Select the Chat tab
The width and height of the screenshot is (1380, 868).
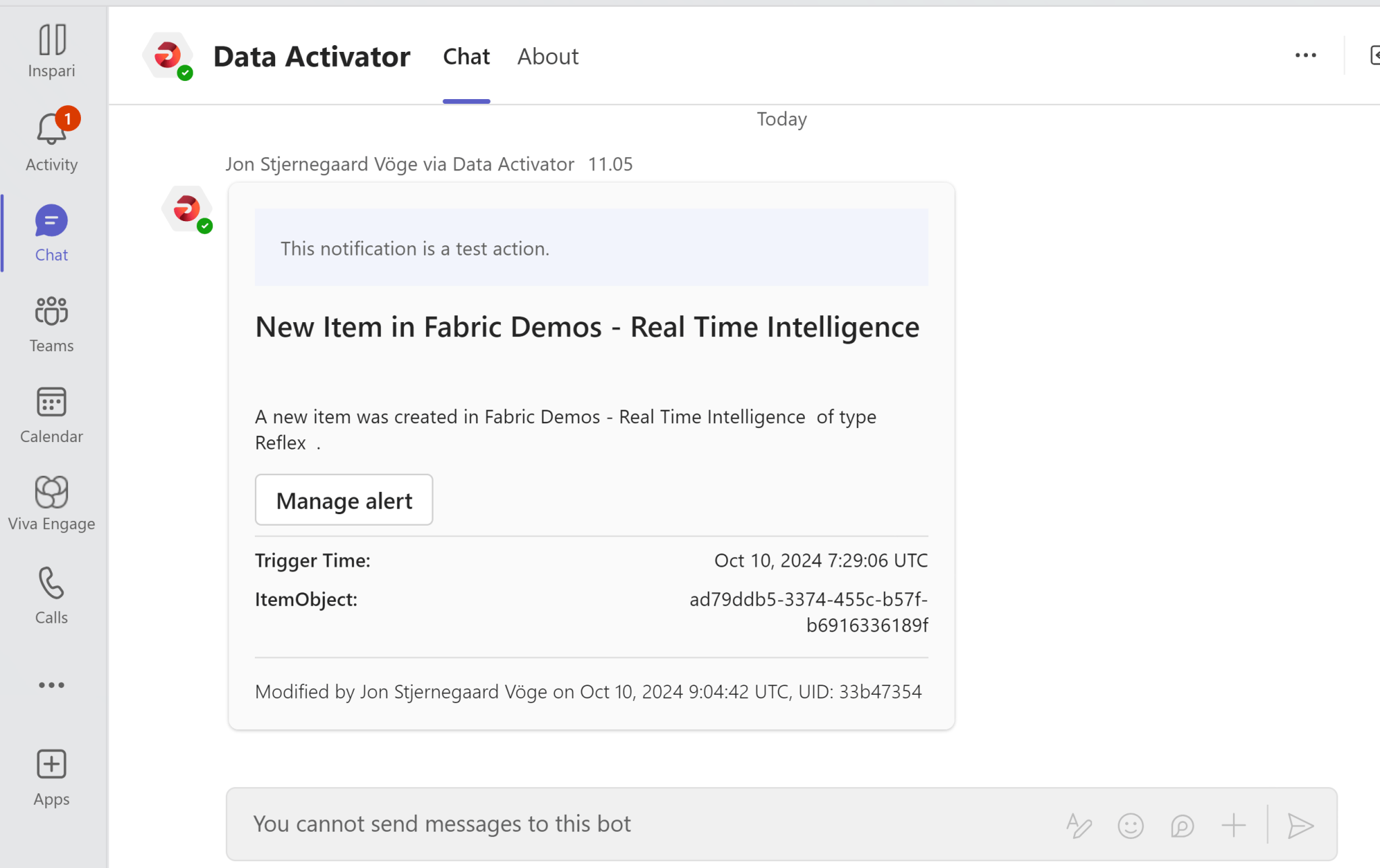466,57
